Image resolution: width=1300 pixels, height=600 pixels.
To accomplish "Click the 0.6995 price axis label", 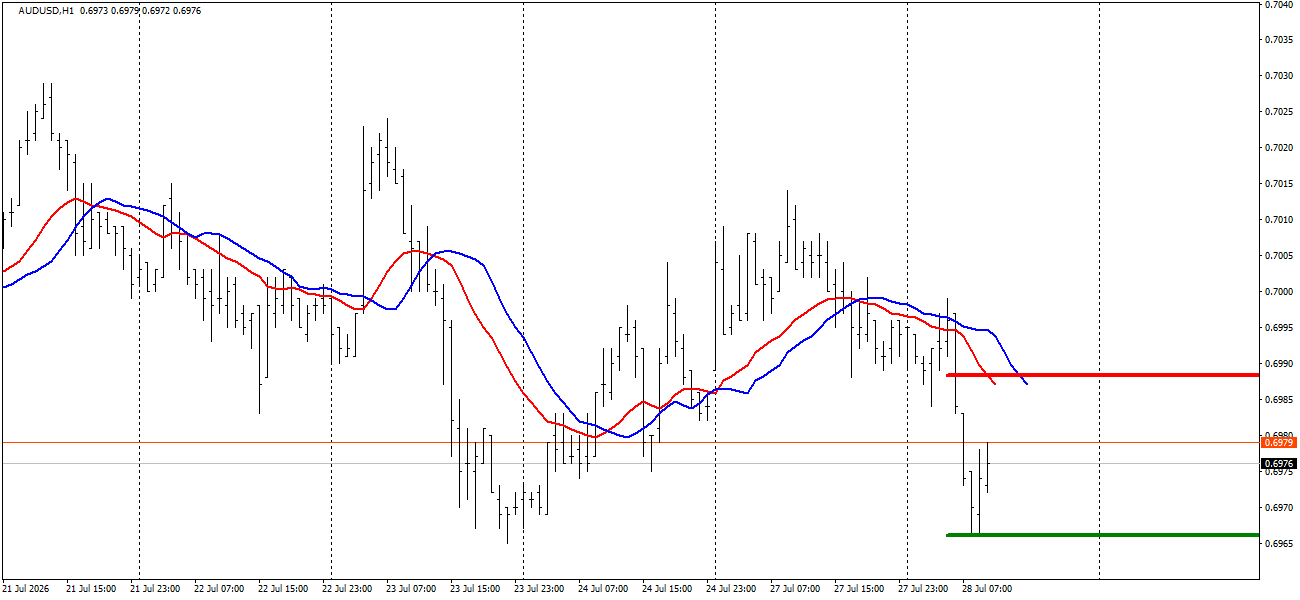I will 1281,328.
